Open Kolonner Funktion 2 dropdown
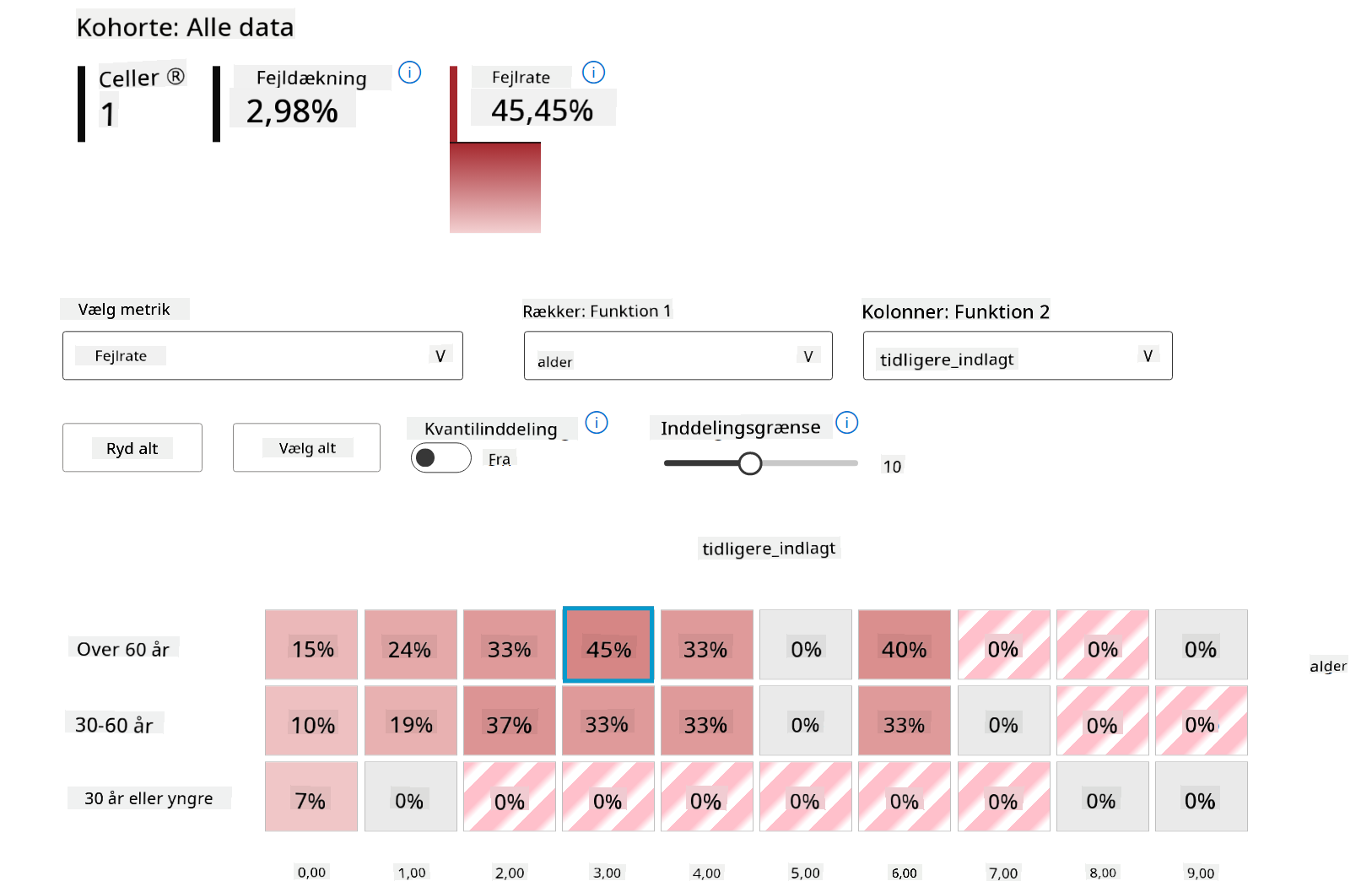 click(1017, 356)
